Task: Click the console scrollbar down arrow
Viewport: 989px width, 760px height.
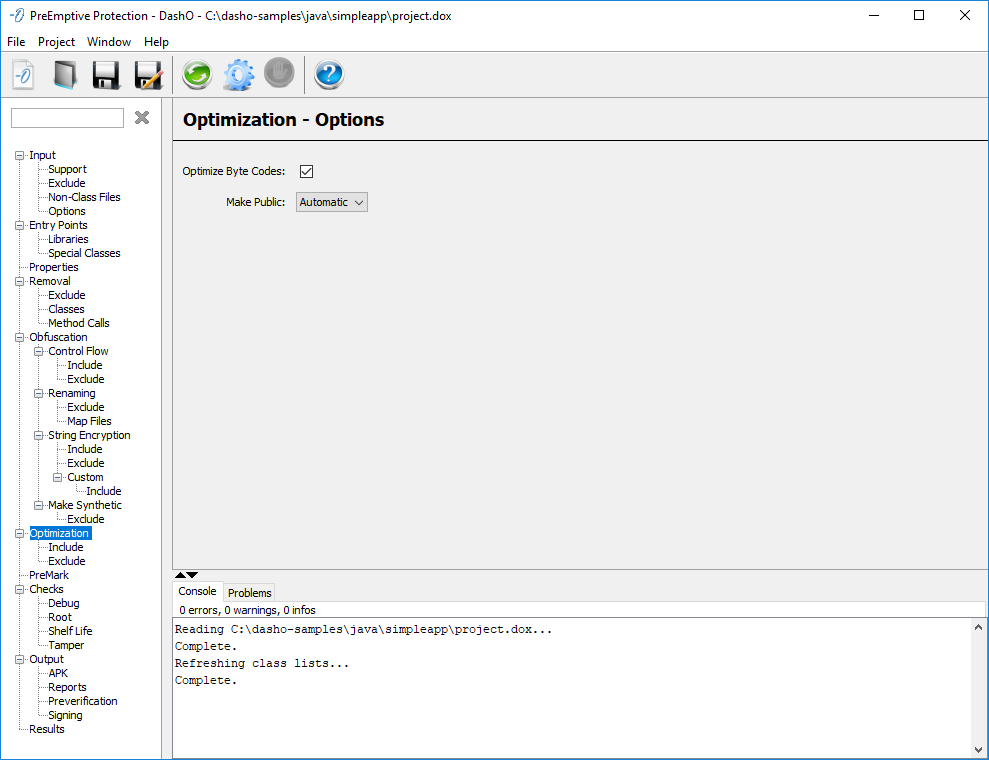Action: (x=978, y=749)
